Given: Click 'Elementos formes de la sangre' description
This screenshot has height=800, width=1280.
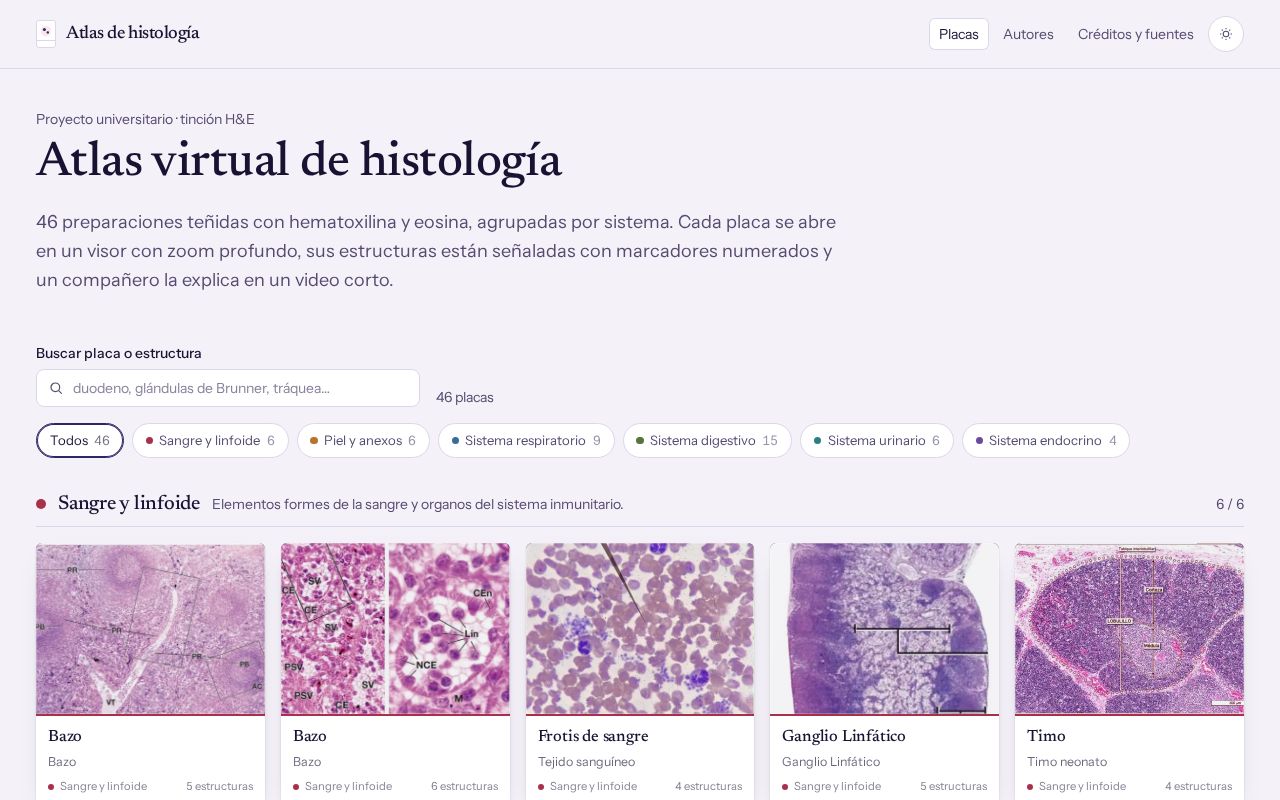Looking at the screenshot, I should click(418, 504).
